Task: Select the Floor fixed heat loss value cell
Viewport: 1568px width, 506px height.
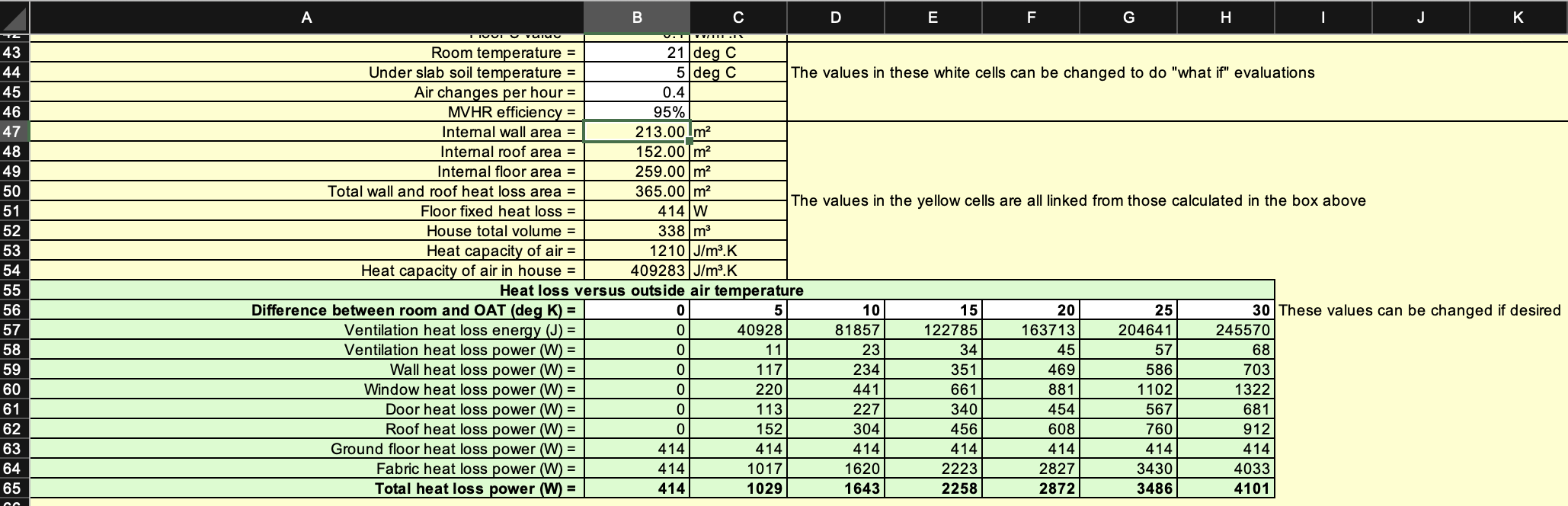Action: coord(637,211)
